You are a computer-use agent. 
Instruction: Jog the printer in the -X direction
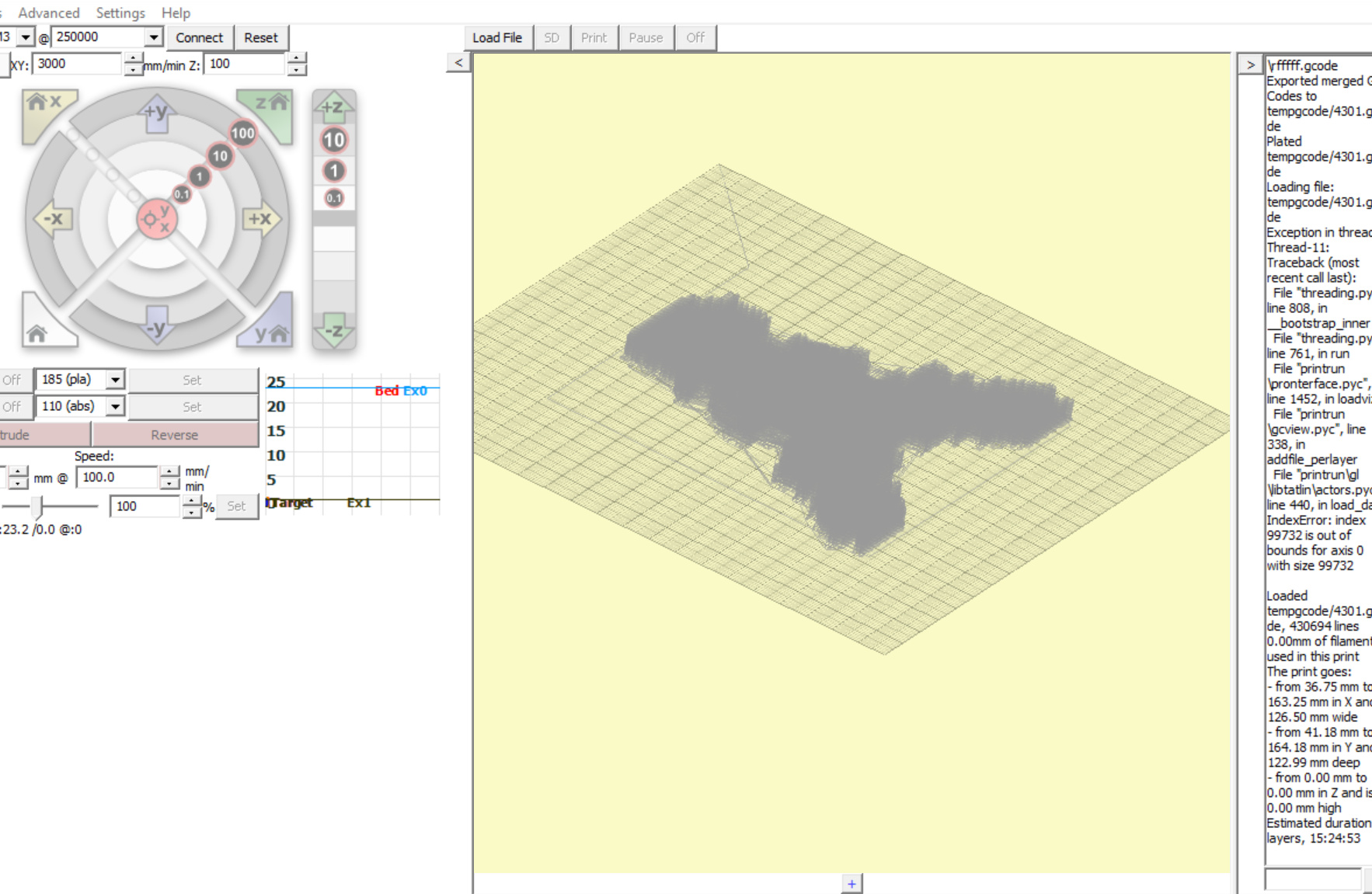point(54,219)
